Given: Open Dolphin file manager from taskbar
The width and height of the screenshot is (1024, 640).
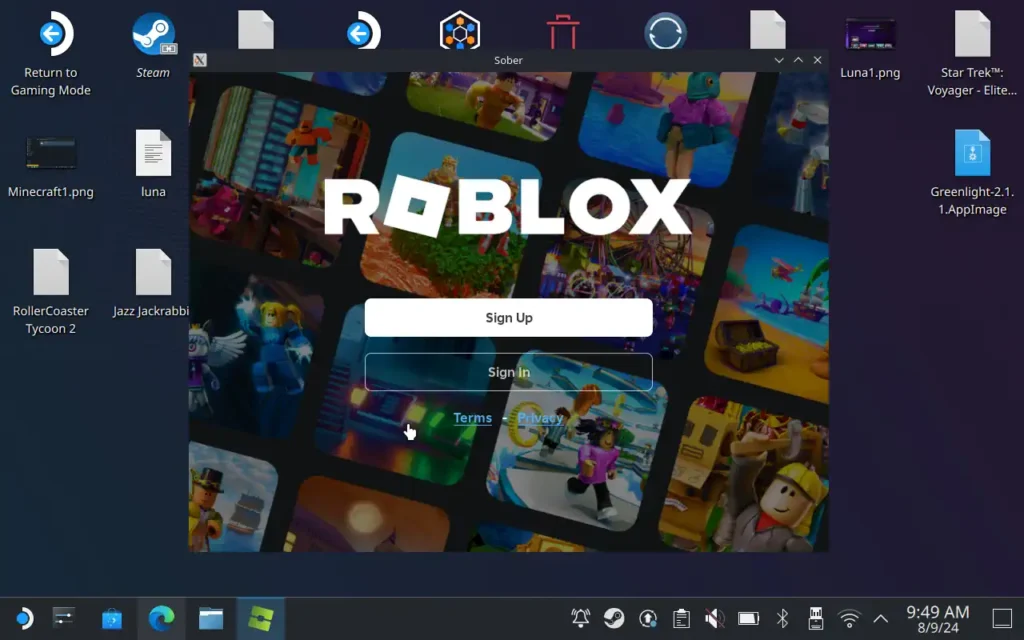Looking at the screenshot, I should tap(211, 618).
